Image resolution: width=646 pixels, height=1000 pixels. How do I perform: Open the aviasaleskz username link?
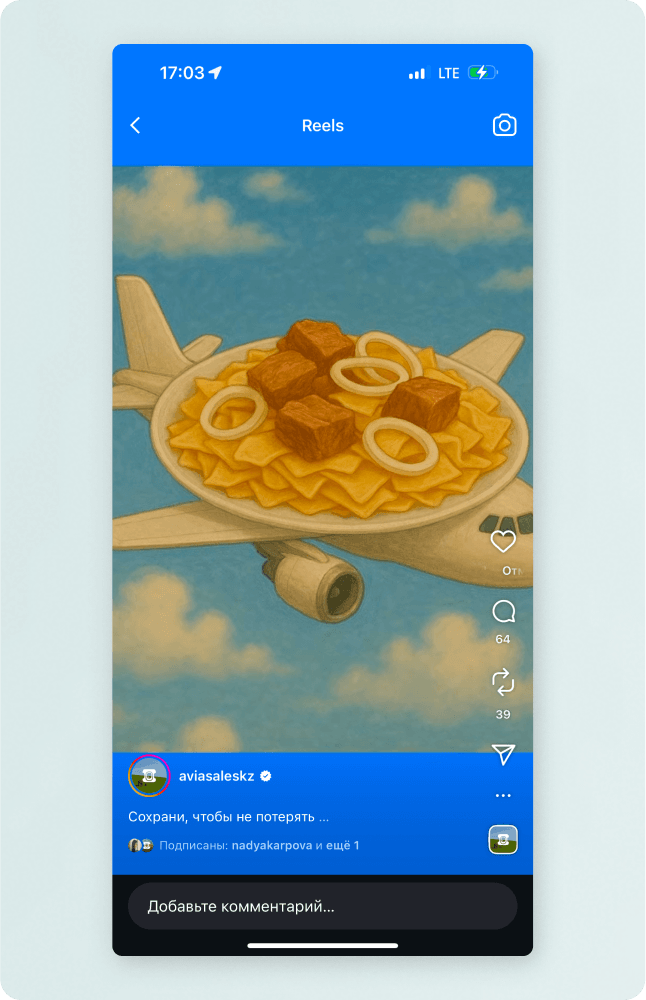click(x=216, y=776)
